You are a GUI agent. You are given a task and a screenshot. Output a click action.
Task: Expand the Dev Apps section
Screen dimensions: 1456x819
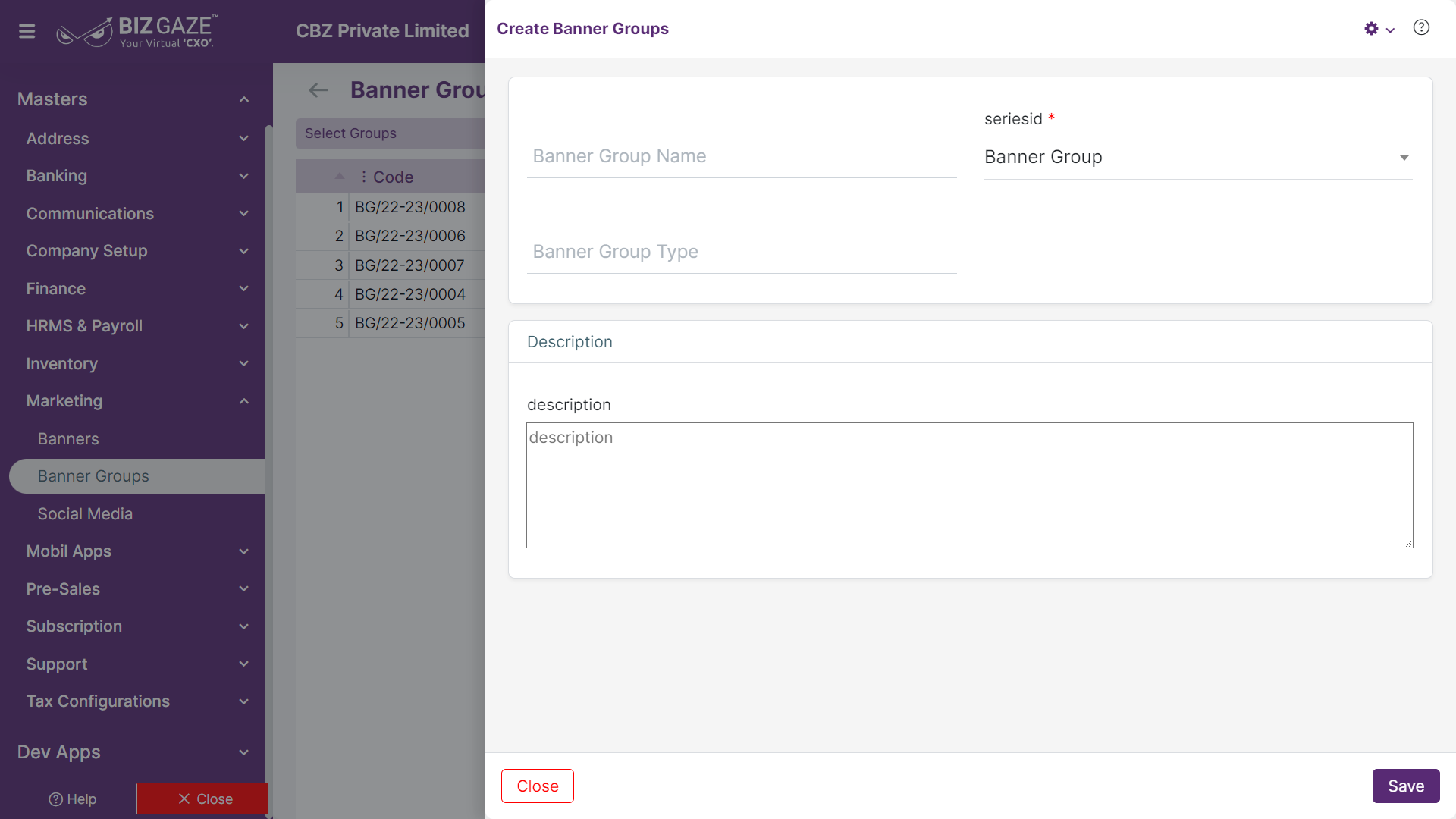[x=133, y=752]
